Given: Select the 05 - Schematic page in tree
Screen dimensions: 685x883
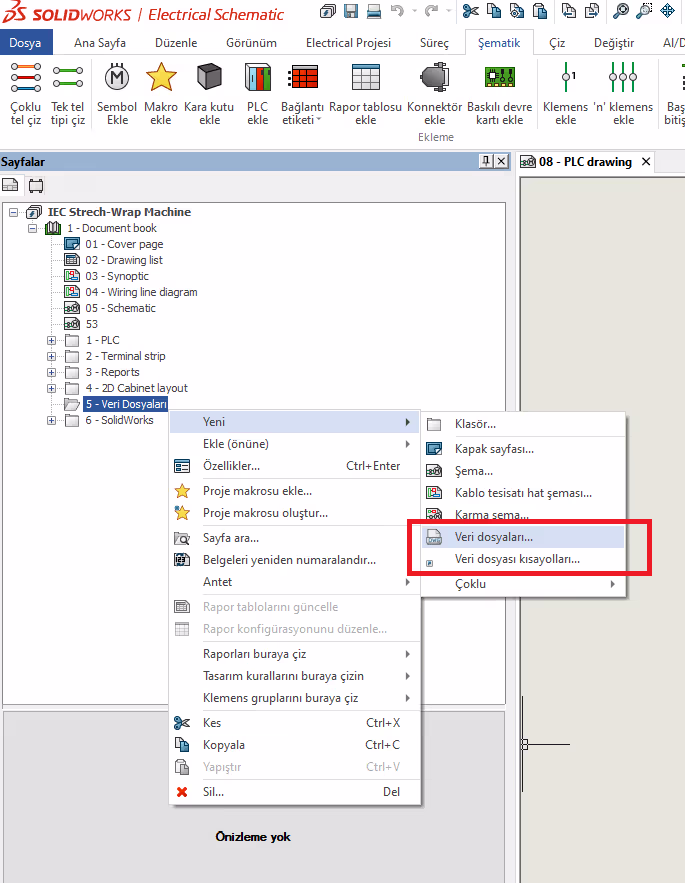Looking at the screenshot, I should click(120, 308).
